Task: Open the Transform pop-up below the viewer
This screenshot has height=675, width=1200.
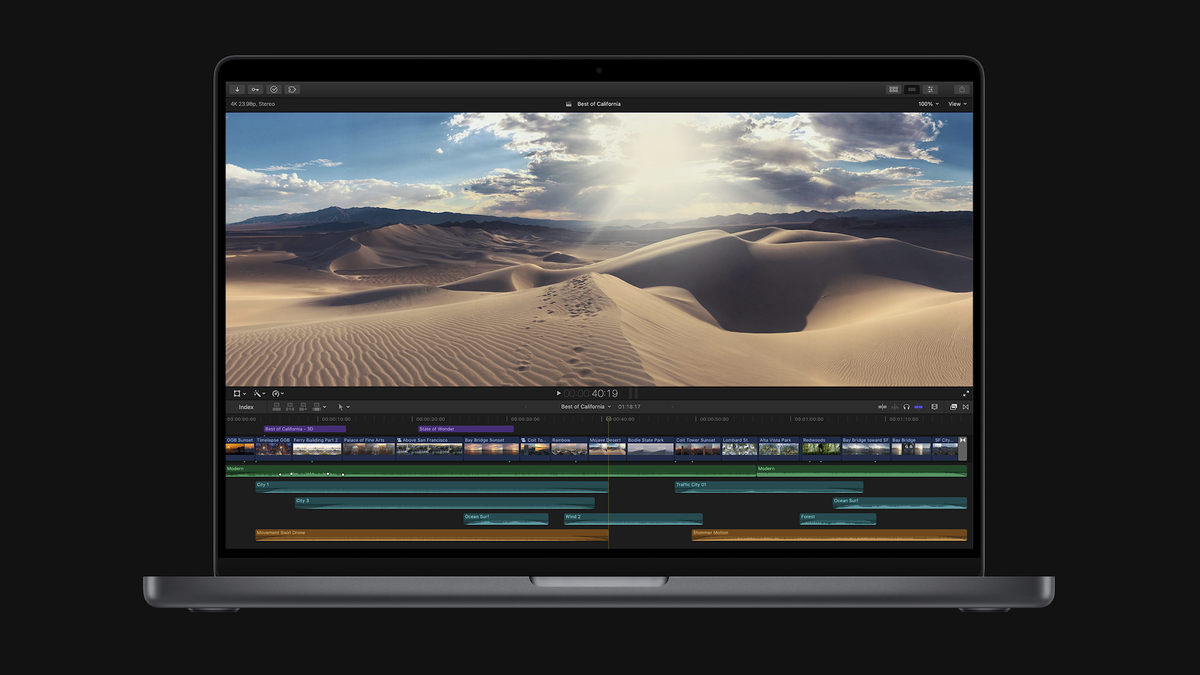Action: click(237, 393)
